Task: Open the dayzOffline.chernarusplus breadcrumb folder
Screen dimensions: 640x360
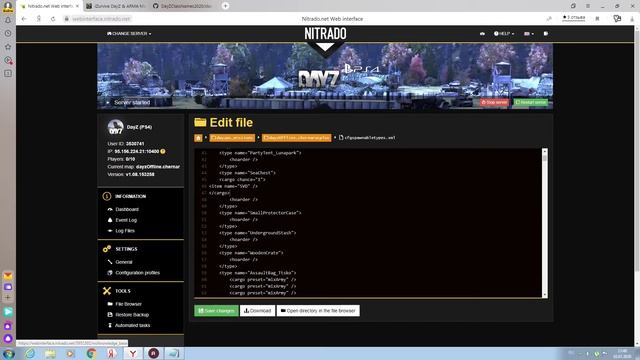Action: [x=296, y=138]
